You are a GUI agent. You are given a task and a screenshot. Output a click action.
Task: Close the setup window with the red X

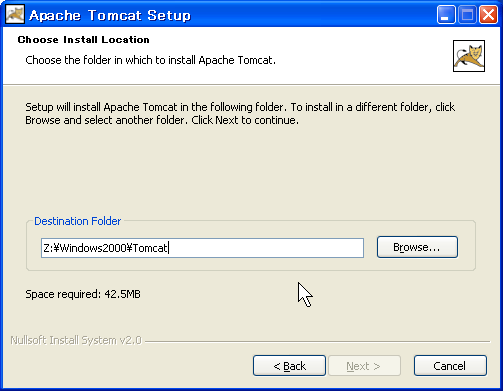coord(488,15)
